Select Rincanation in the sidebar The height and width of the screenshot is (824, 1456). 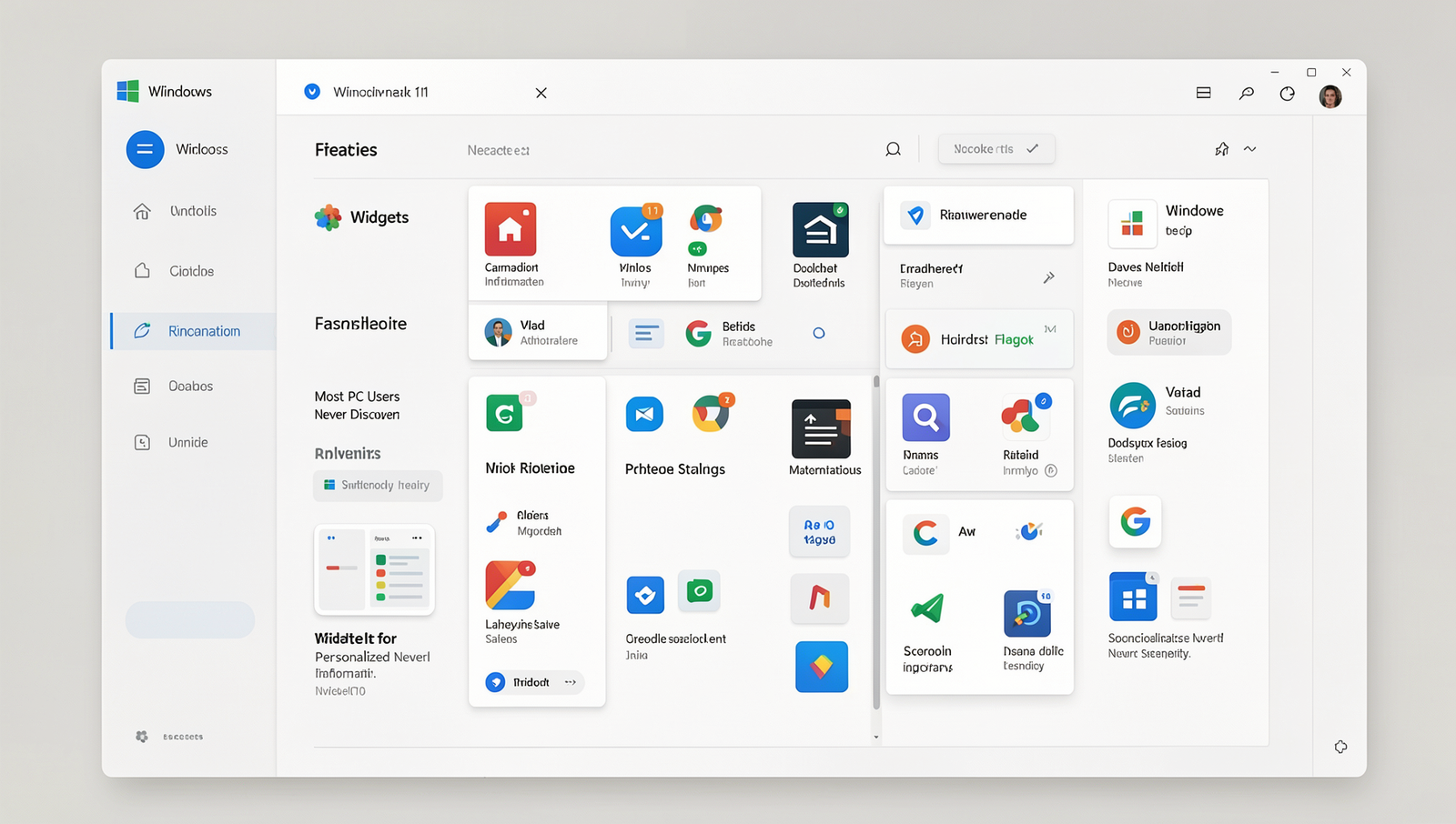pos(194,331)
